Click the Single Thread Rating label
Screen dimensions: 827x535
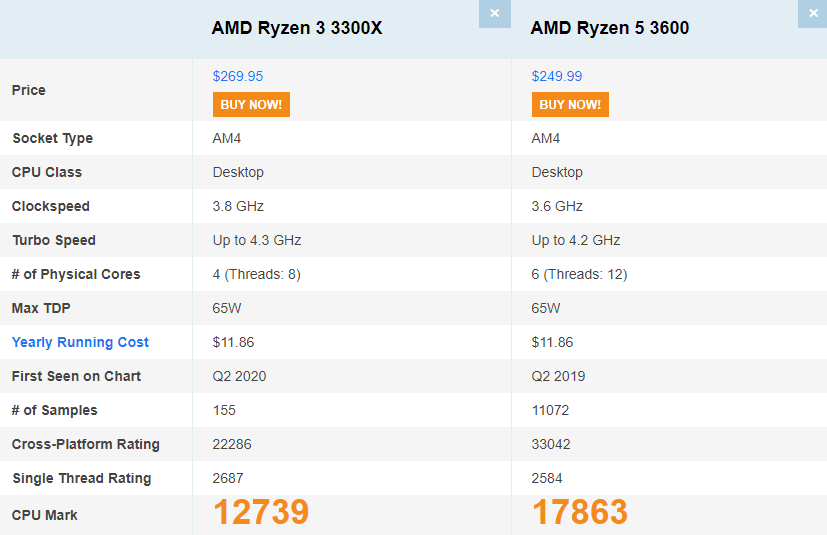click(x=82, y=478)
